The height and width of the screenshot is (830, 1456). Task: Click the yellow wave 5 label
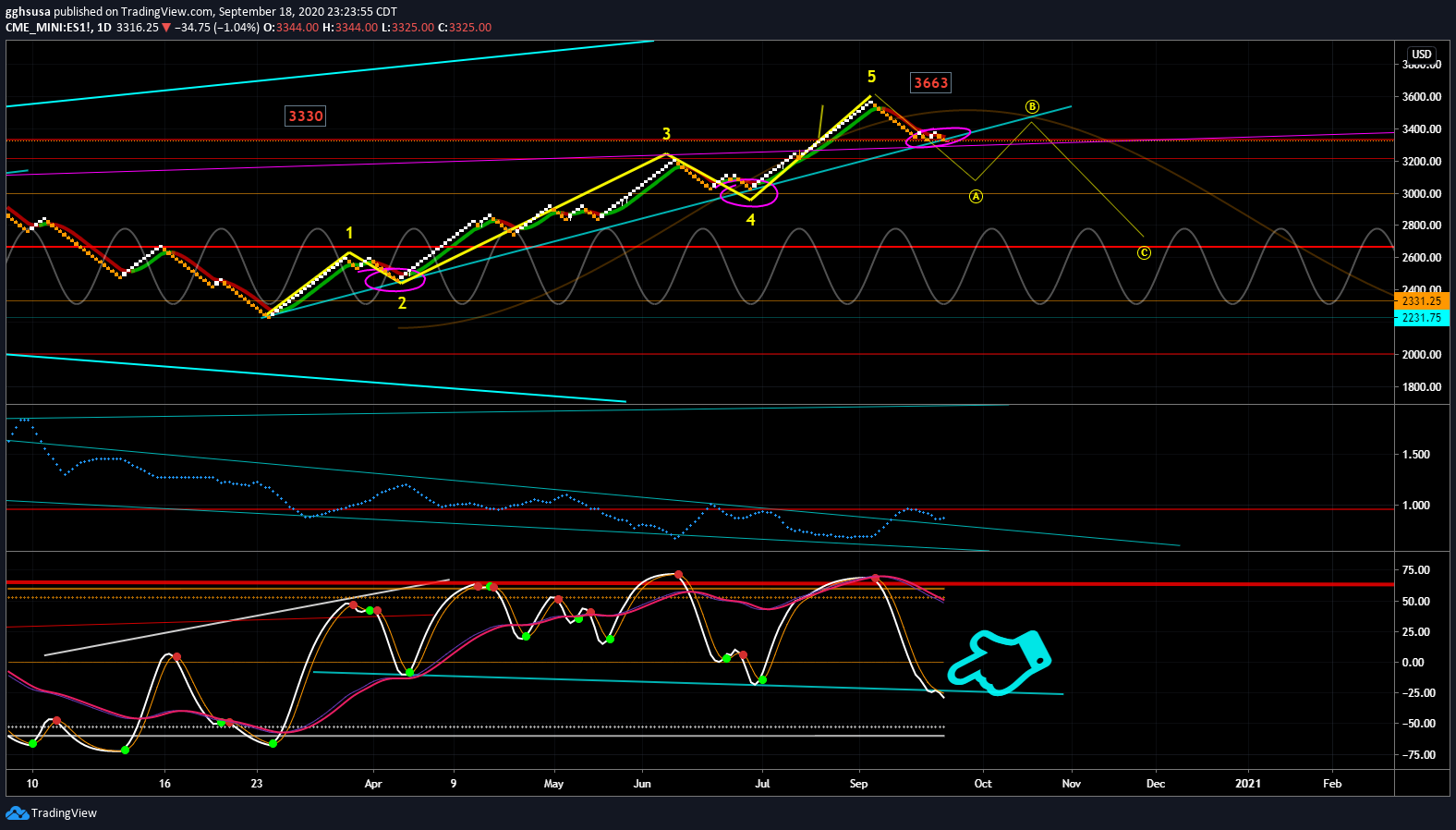click(871, 77)
